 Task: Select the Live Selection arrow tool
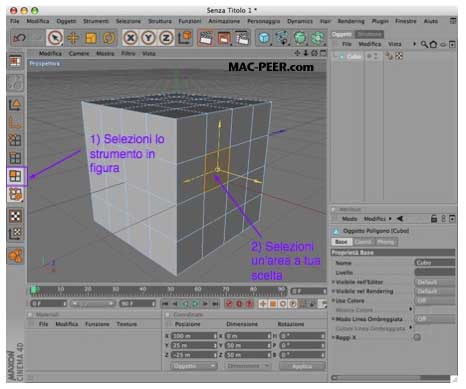[55, 38]
